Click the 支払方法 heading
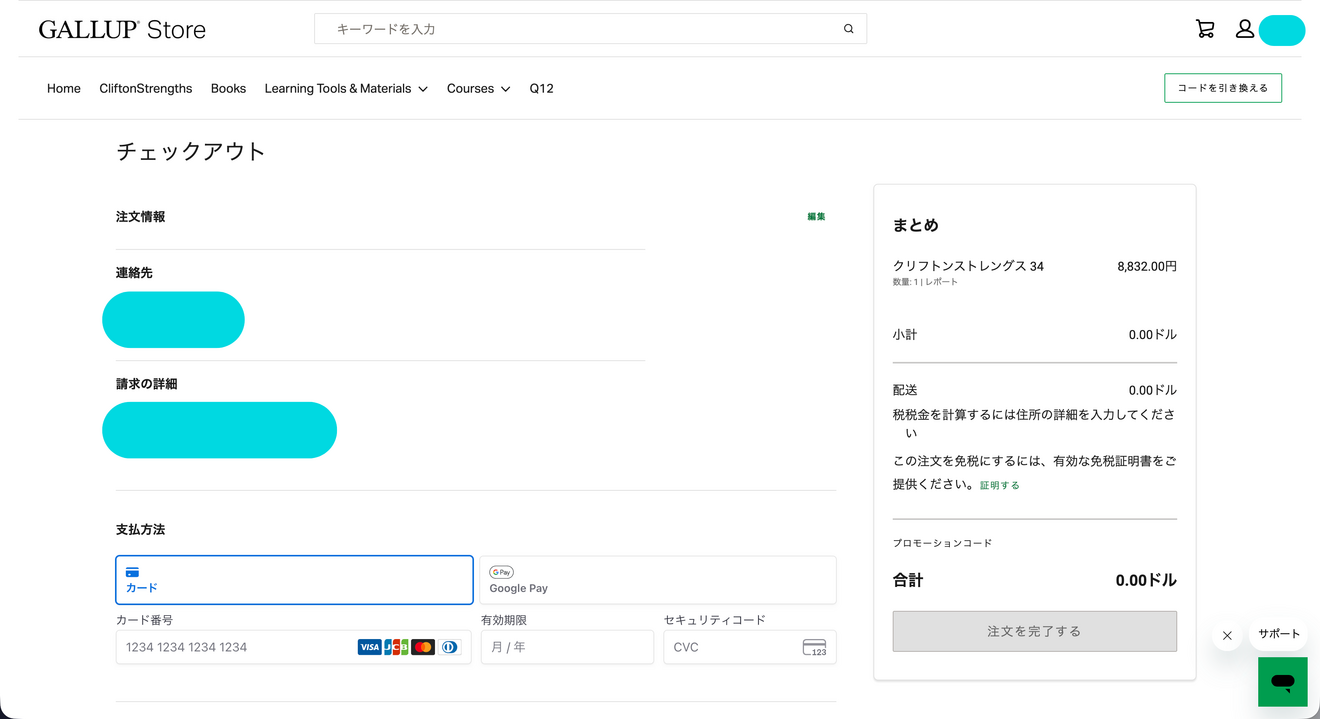The width and height of the screenshot is (1320, 719). coord(140,529)
